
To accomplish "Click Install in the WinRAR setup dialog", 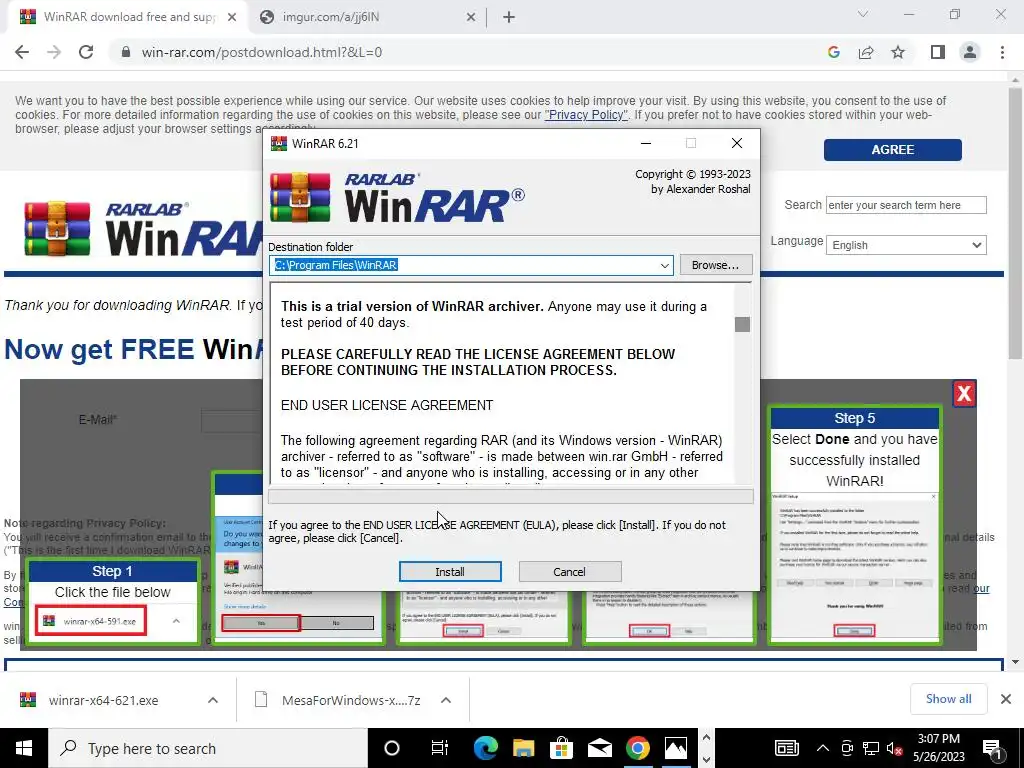I will [450, 571].
